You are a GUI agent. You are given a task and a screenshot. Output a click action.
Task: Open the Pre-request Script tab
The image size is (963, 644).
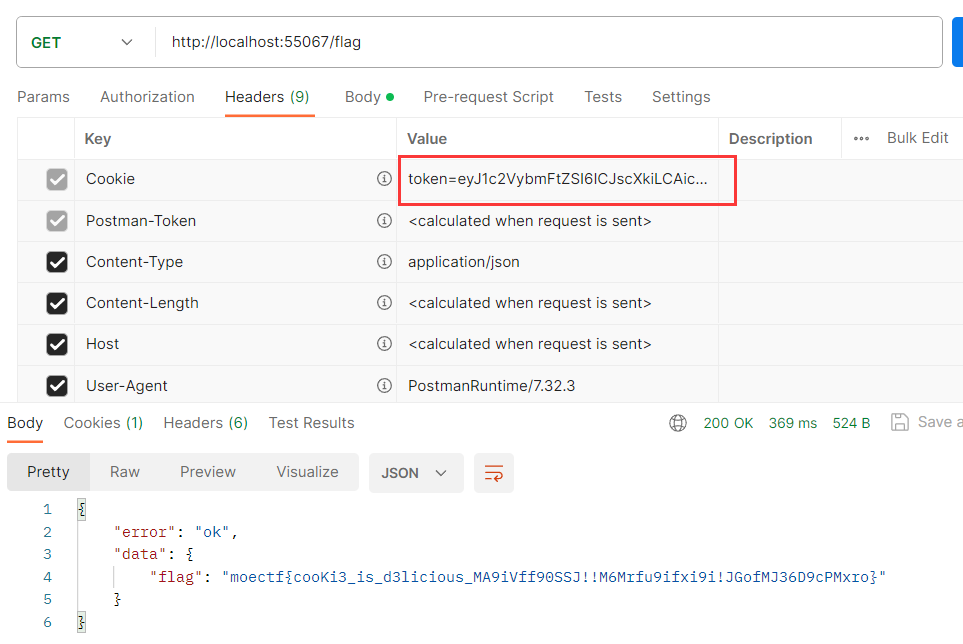point(488,97)
